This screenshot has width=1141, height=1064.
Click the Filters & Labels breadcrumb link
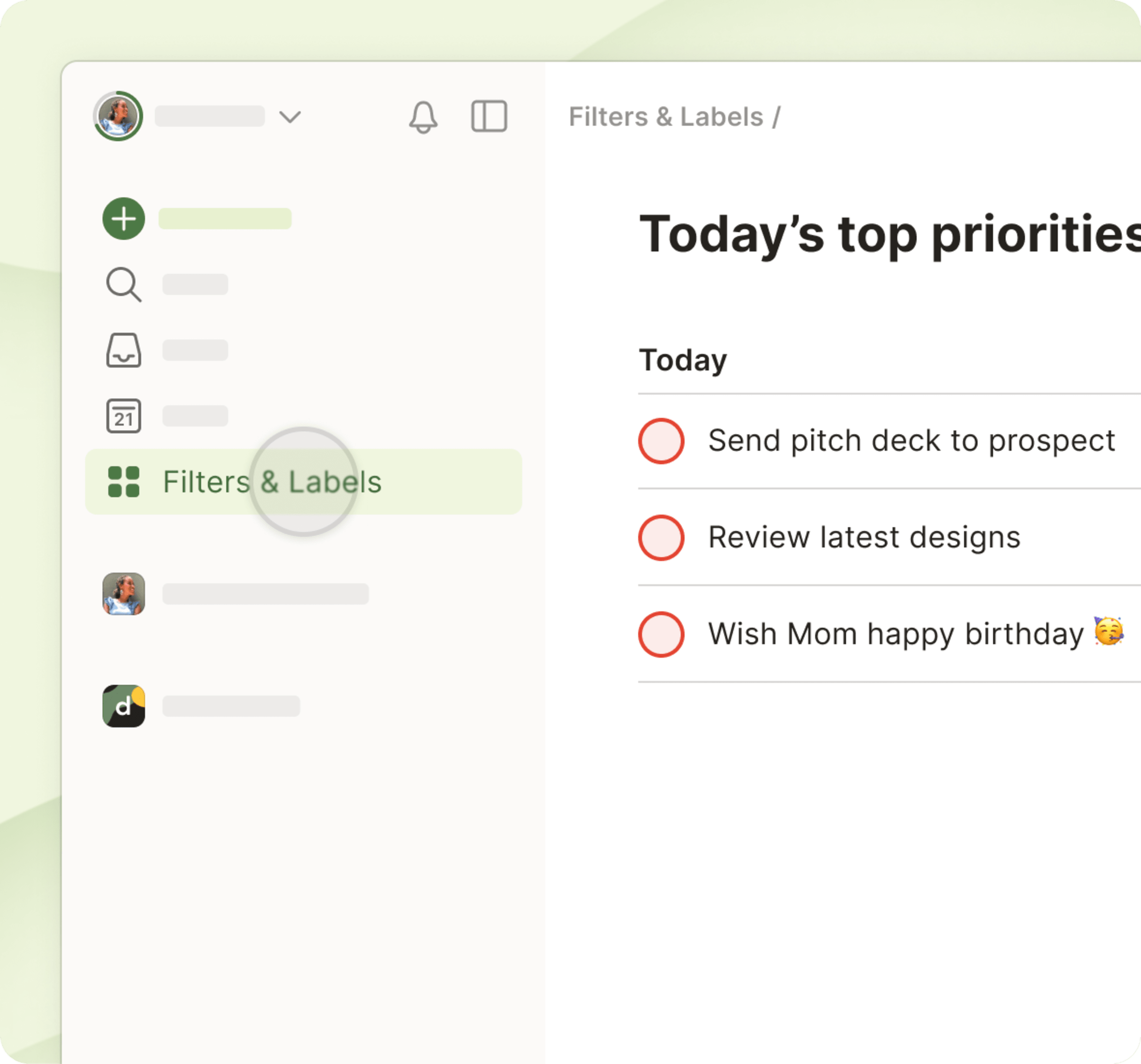point(666,117)
